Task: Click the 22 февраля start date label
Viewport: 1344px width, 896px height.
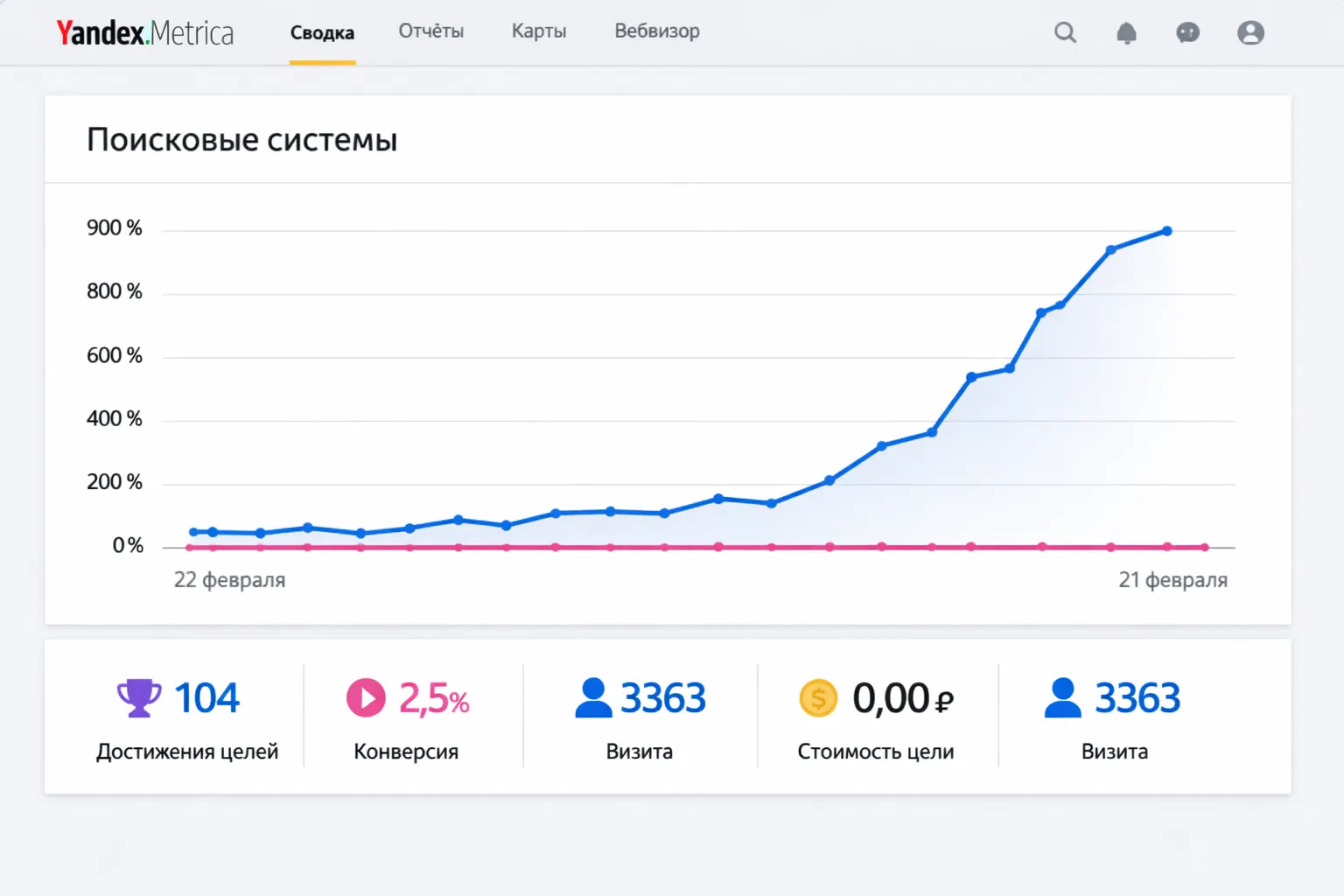Action: pos(229,580)
